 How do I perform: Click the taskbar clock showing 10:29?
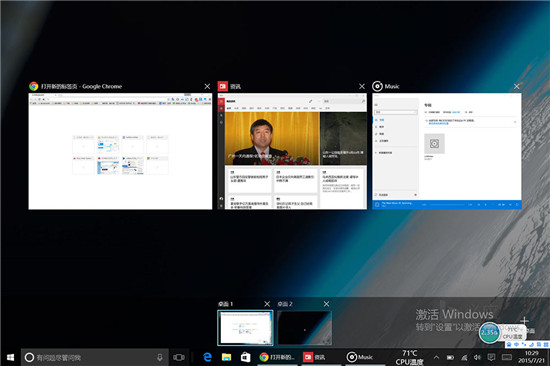[x=532, y=357]
